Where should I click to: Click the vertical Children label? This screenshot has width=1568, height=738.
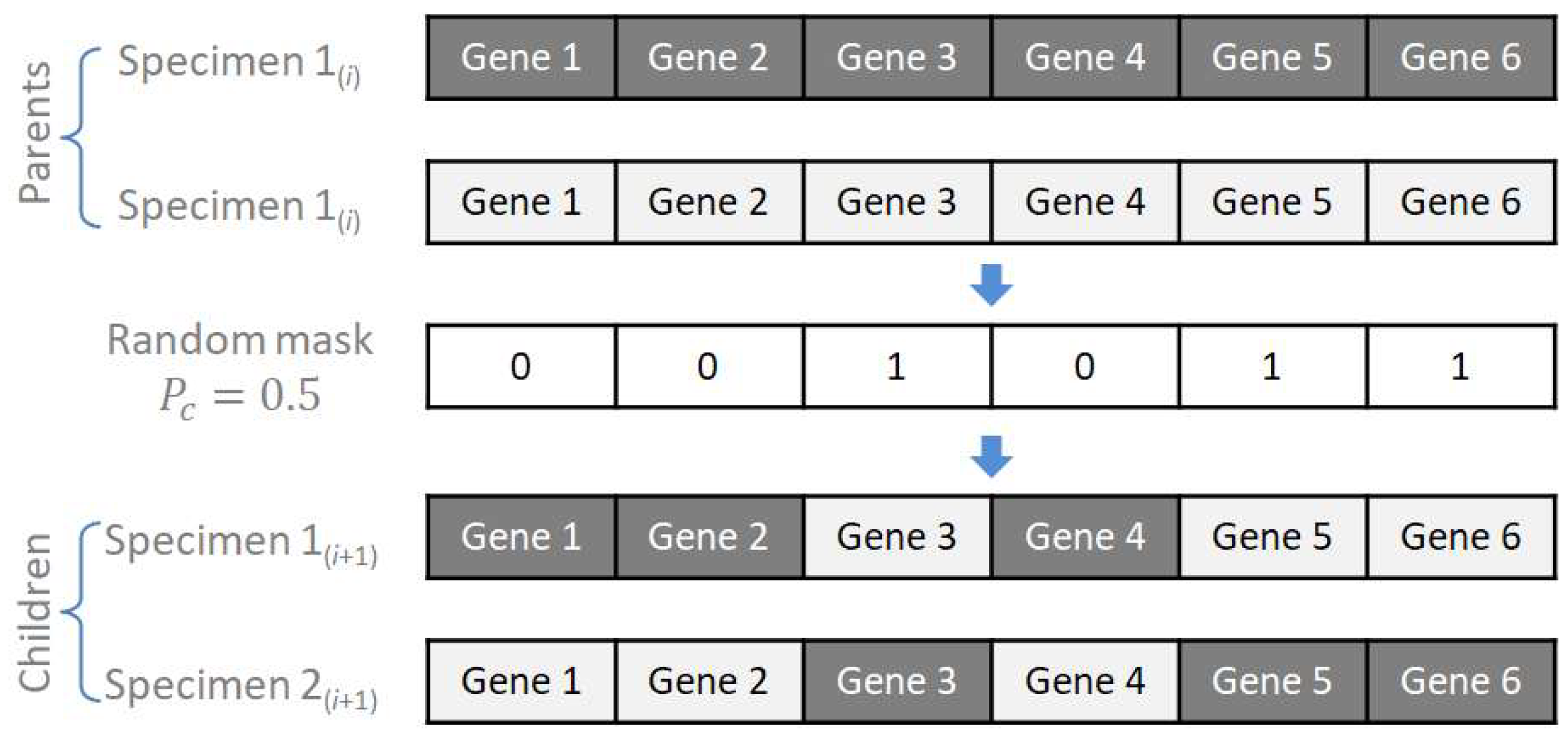click(x=35, y=612)
